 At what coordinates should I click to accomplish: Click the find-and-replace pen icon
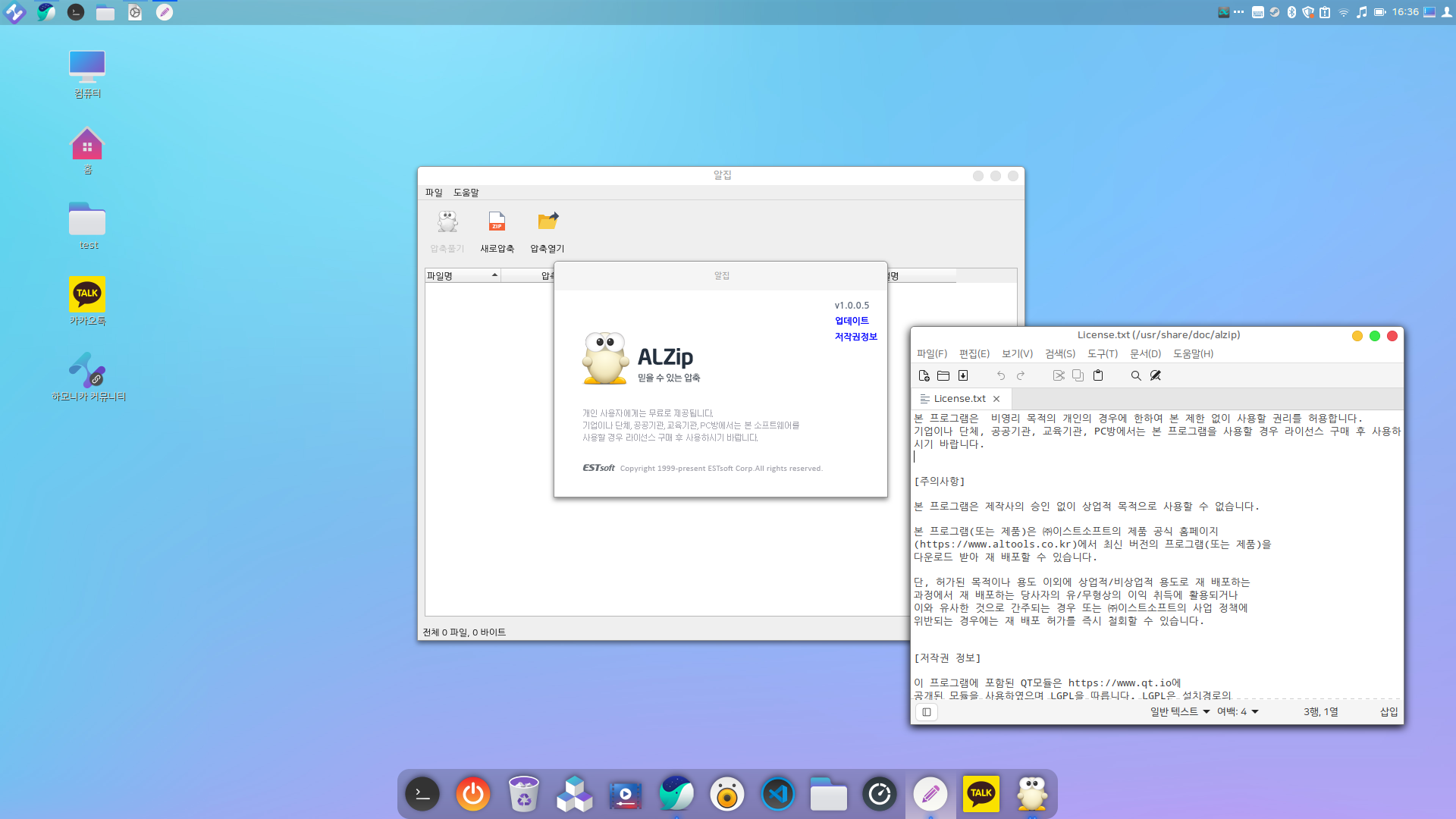pyautogui.click(x=1156, y=375)
